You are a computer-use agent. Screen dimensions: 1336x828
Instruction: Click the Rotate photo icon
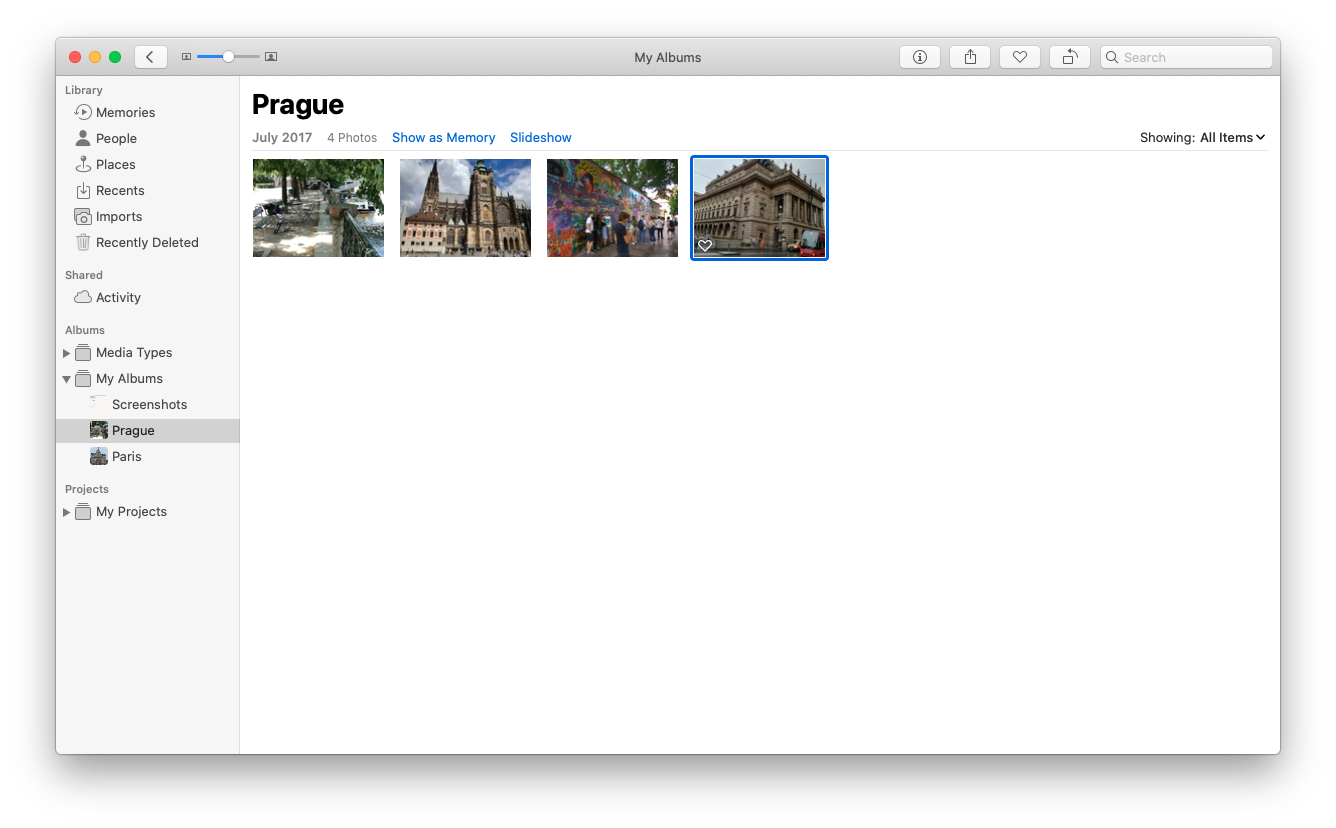[1069, 57]
